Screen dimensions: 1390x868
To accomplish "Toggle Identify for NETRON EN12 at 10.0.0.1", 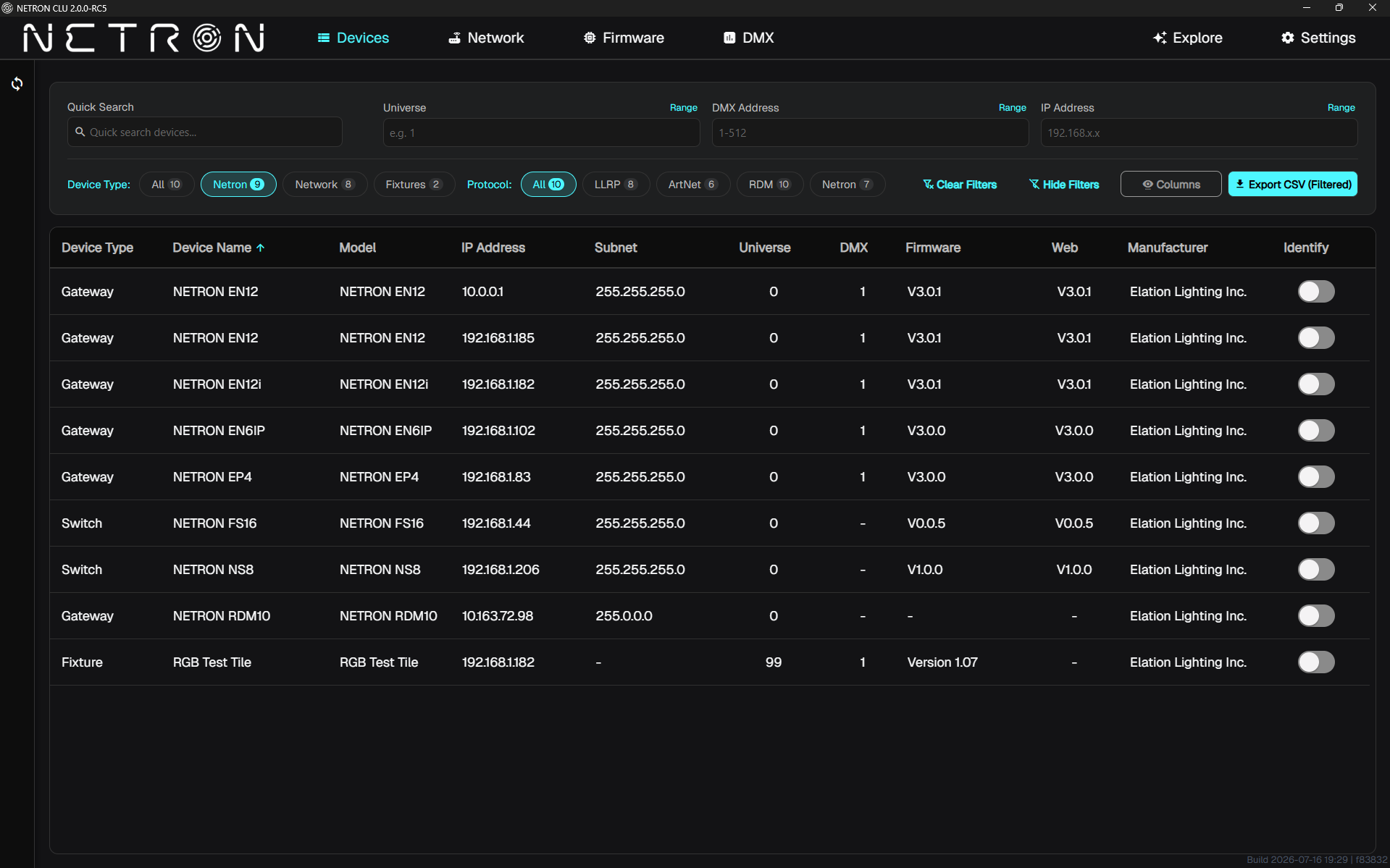I will pos(1316,292).
